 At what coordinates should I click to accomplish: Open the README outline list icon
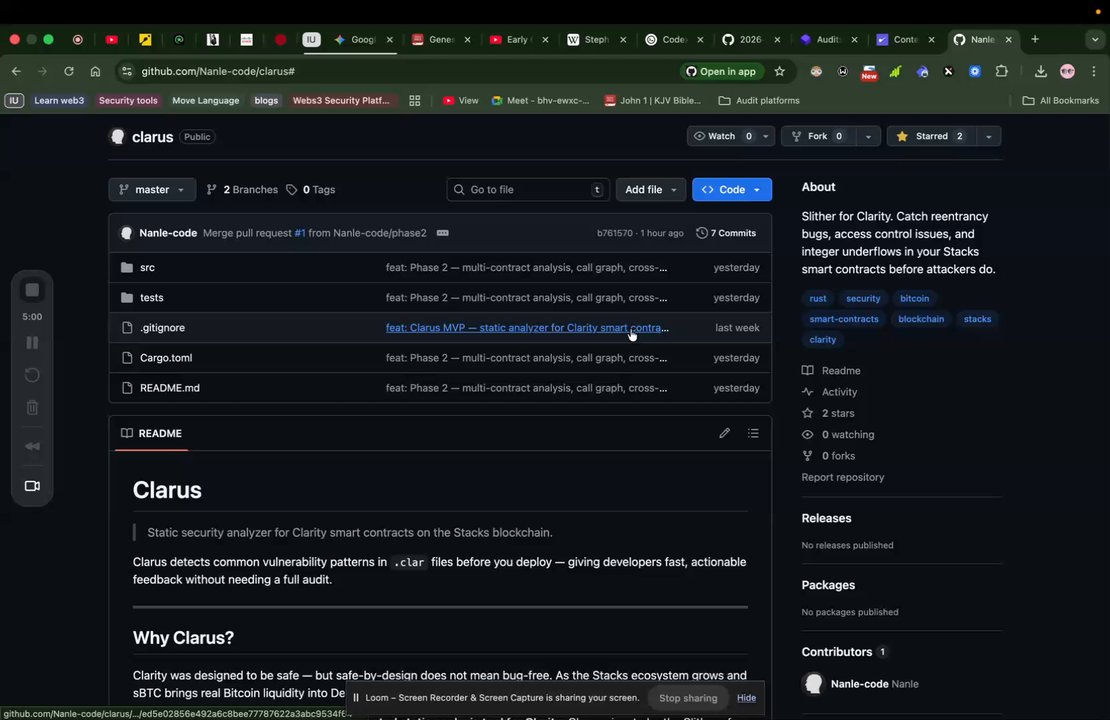click(753, 433)
